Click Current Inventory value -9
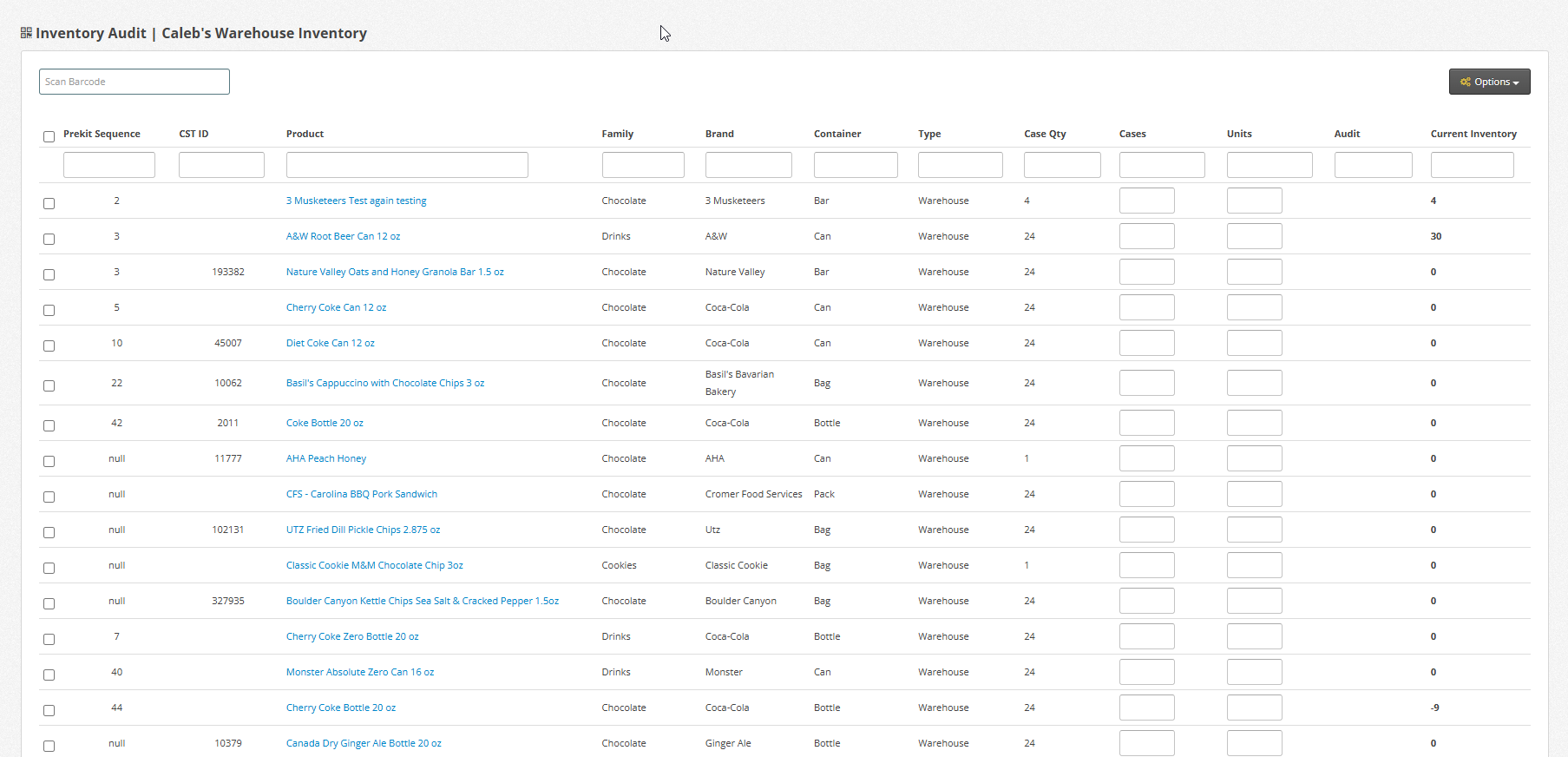Viewport: 1568px width, 757px height. 1434,708
